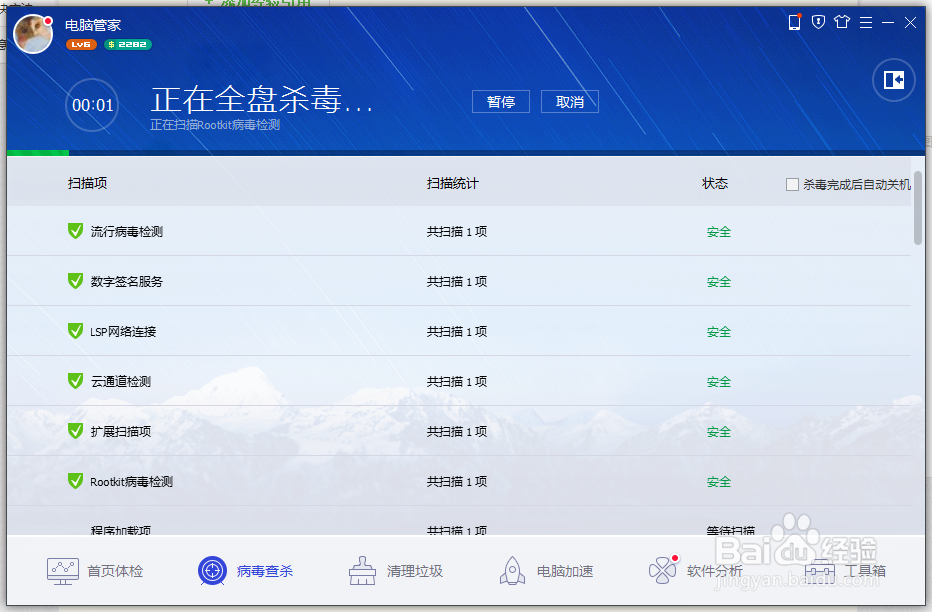The height and width of the screenshot is (612, 932).
Task: Open the phone connection icon in the title bar
Action: 795,21
